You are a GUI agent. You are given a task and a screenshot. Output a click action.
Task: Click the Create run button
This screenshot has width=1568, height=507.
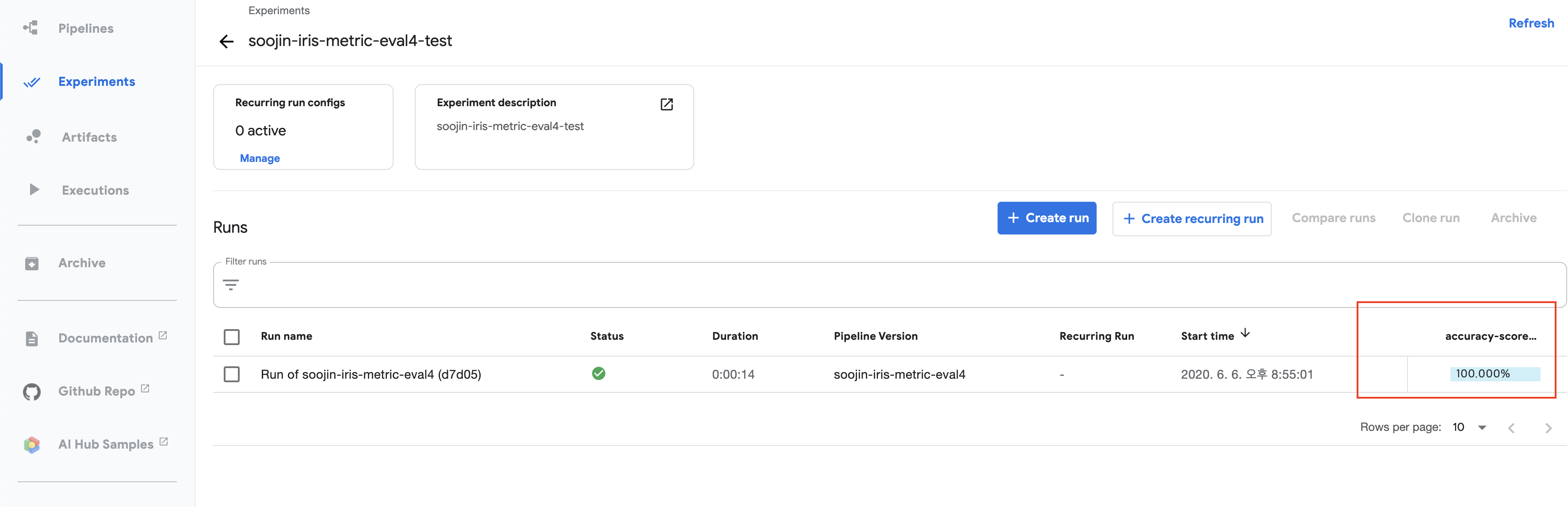pyautogui.click(x=1046, y=218)
